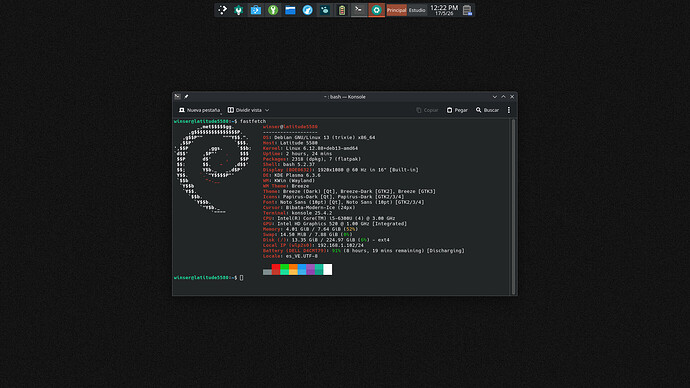690x388 pixels.
Task: Click the red color block in fastfetch palette
Action: 276,270
